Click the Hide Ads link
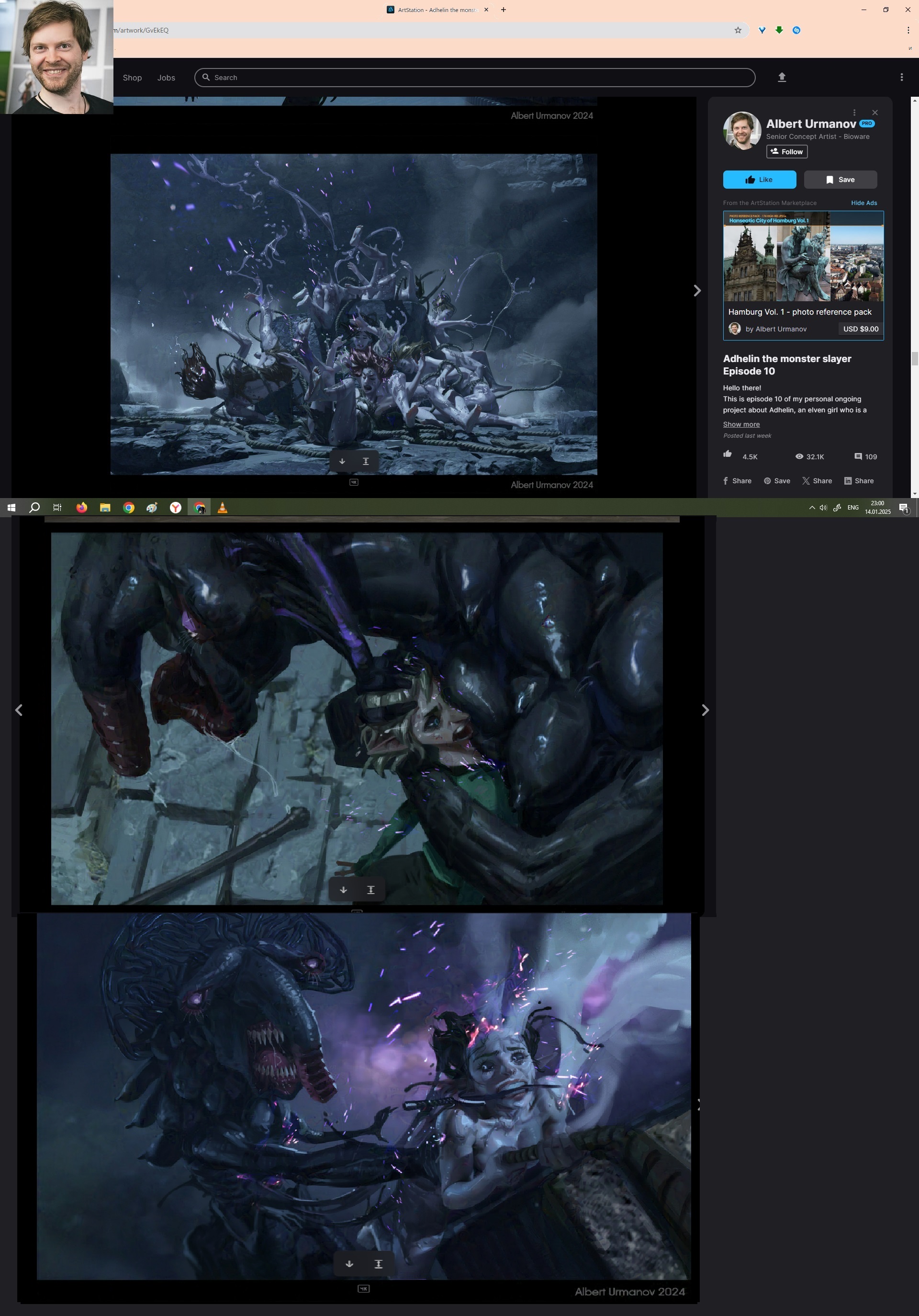This screenshot has height=1316, width=919. coord(863,203)
